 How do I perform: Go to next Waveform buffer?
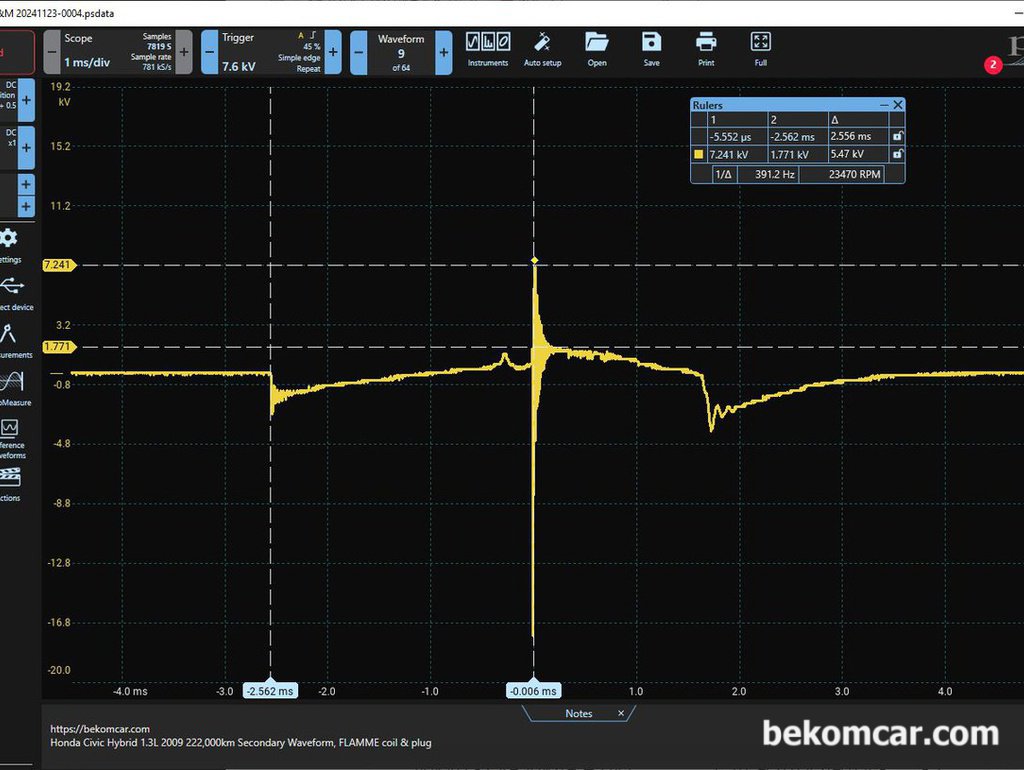click(x=443, y=52)
